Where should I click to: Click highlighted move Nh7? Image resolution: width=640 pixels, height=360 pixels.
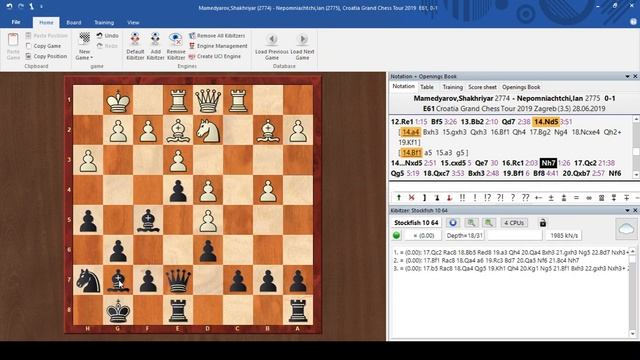548,163
